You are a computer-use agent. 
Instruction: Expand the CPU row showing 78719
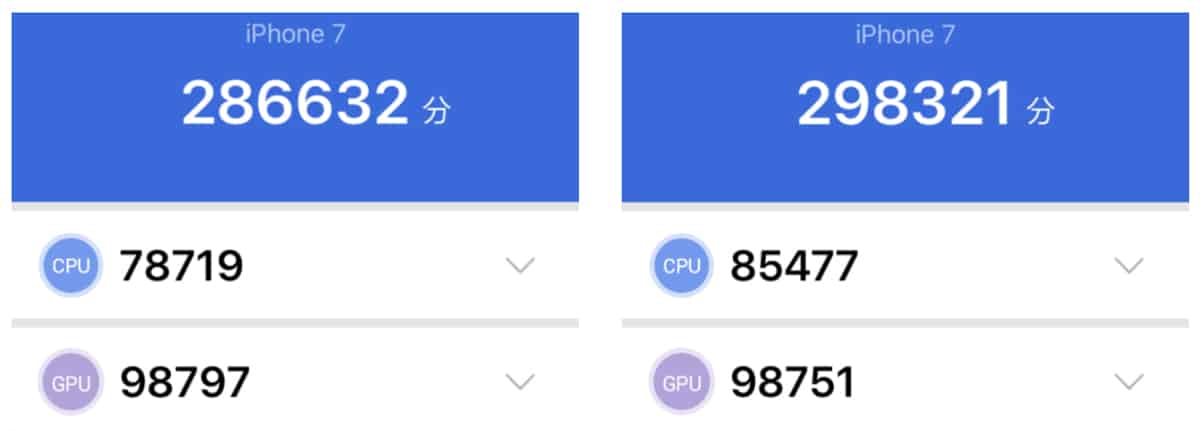click(x=520, y=266)
